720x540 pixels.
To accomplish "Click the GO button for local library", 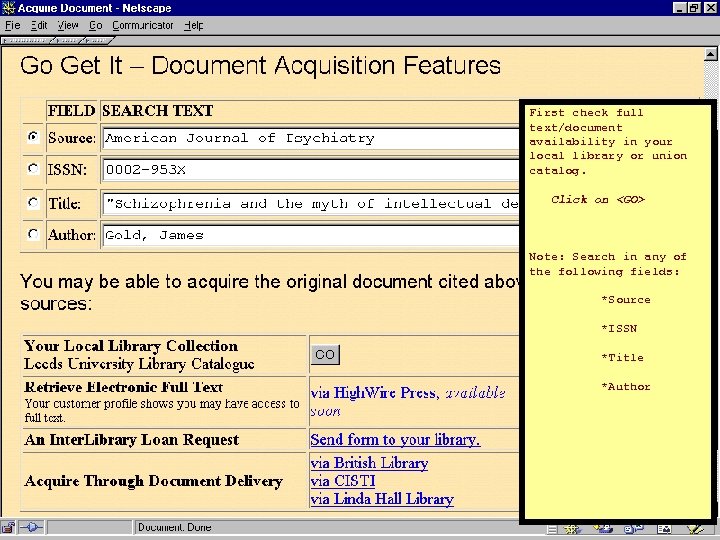I will [325, 354].
